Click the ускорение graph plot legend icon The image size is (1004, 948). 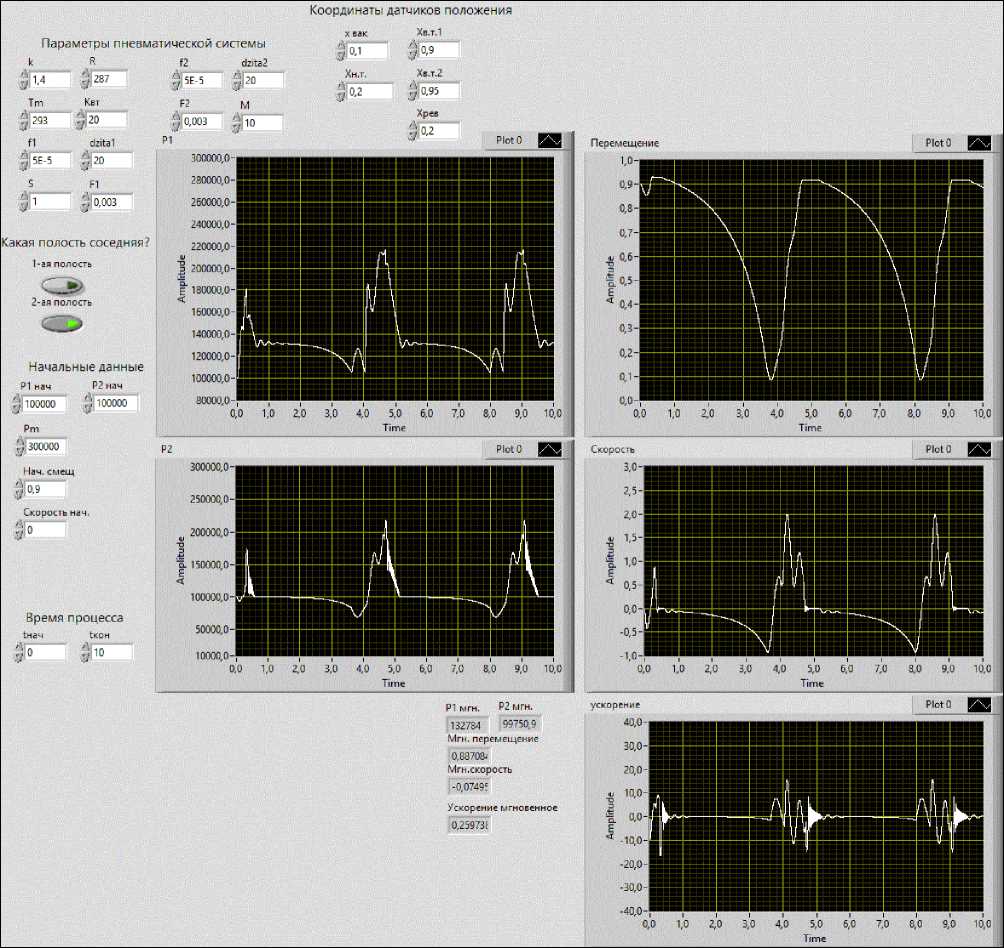(x=980, y=705)
